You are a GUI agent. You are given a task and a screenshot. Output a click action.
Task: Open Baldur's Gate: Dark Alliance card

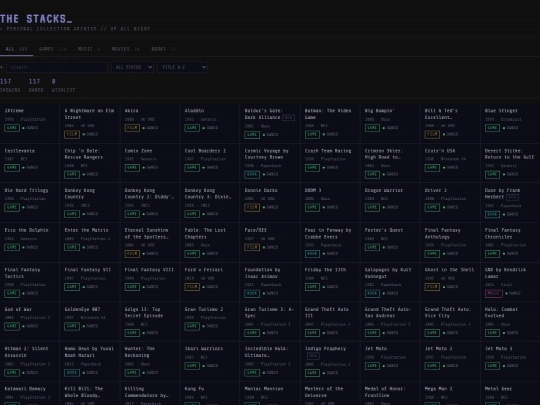pos(270,123)
